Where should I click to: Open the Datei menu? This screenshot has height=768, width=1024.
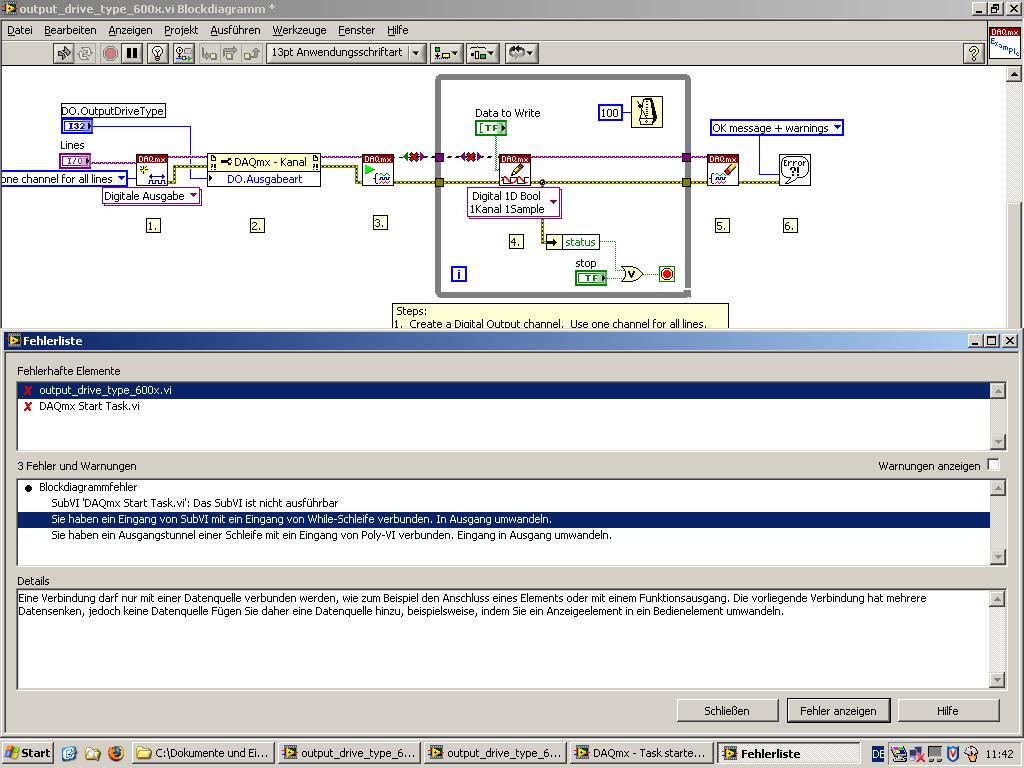[20, 30]
